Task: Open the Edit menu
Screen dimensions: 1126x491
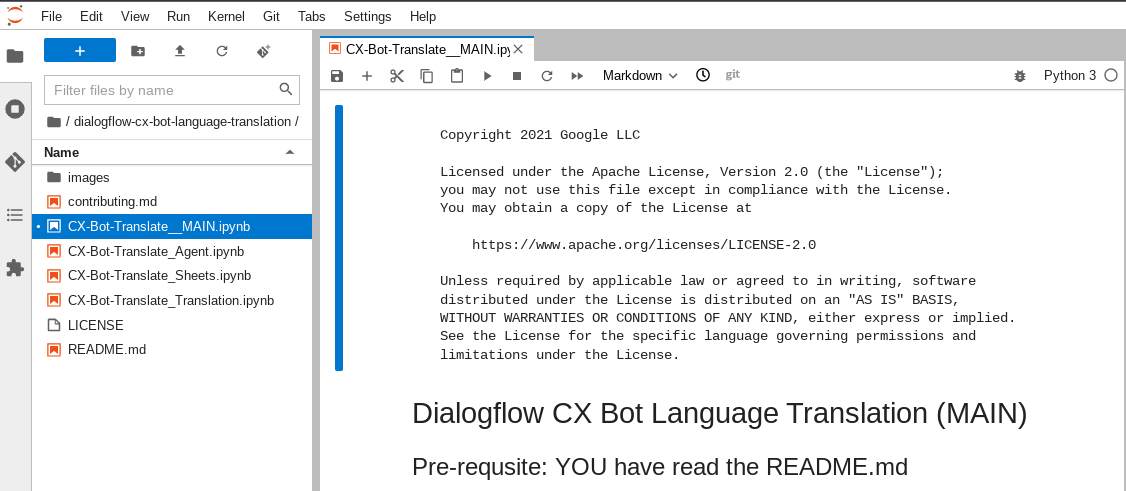Action: [x=91, y=16]
